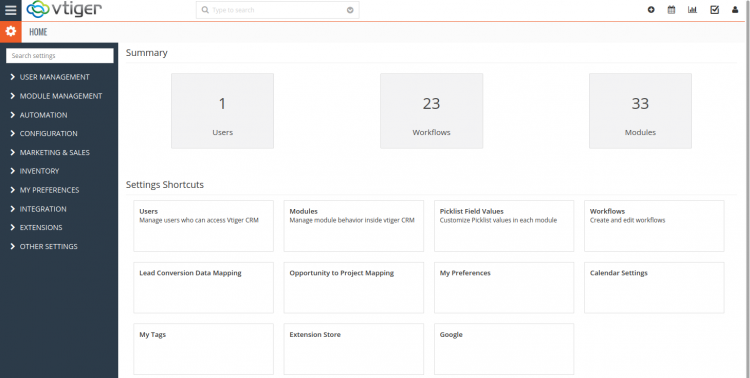Click the vtiger logo
The height and width of the screenshot is (378, 750).
coord(64,10)
